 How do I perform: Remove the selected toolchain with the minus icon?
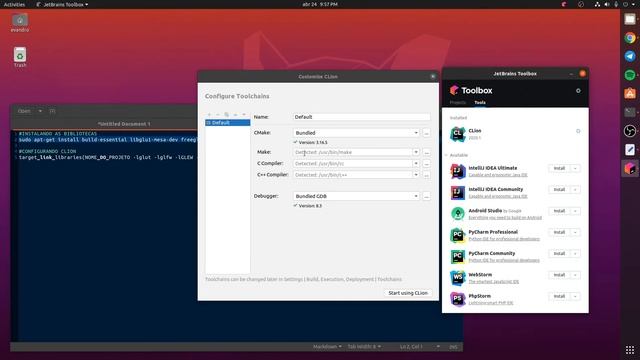pos(218,115)
